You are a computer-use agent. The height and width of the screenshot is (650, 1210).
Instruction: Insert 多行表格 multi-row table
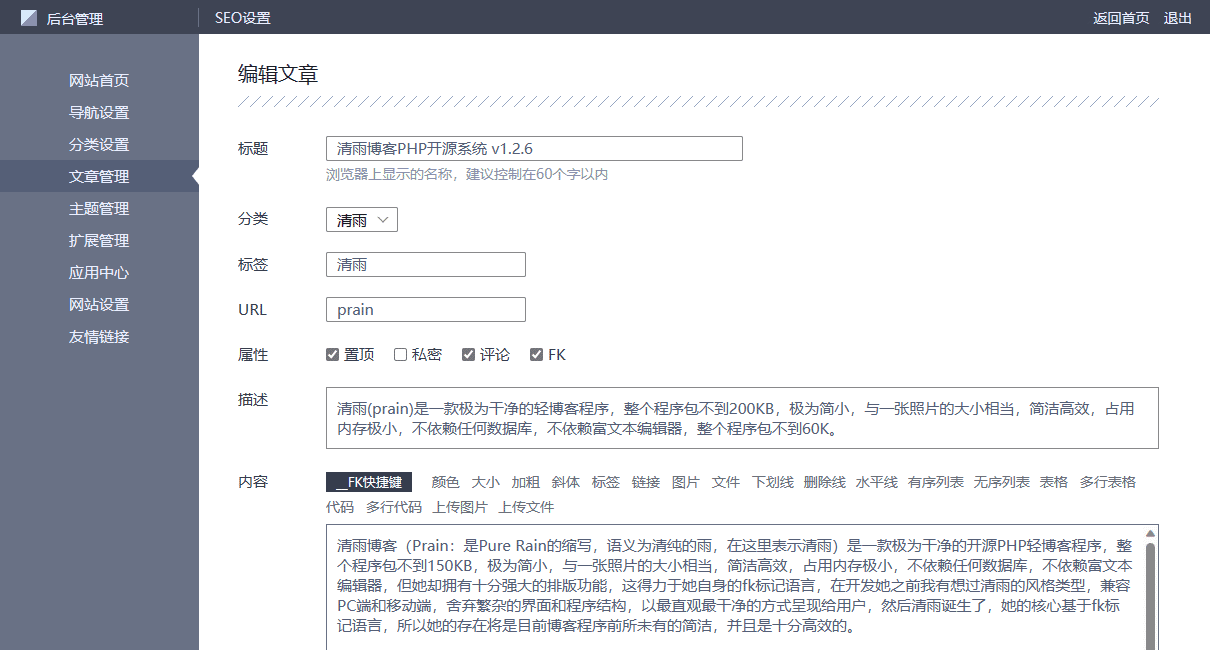[x=1108, y=482]
